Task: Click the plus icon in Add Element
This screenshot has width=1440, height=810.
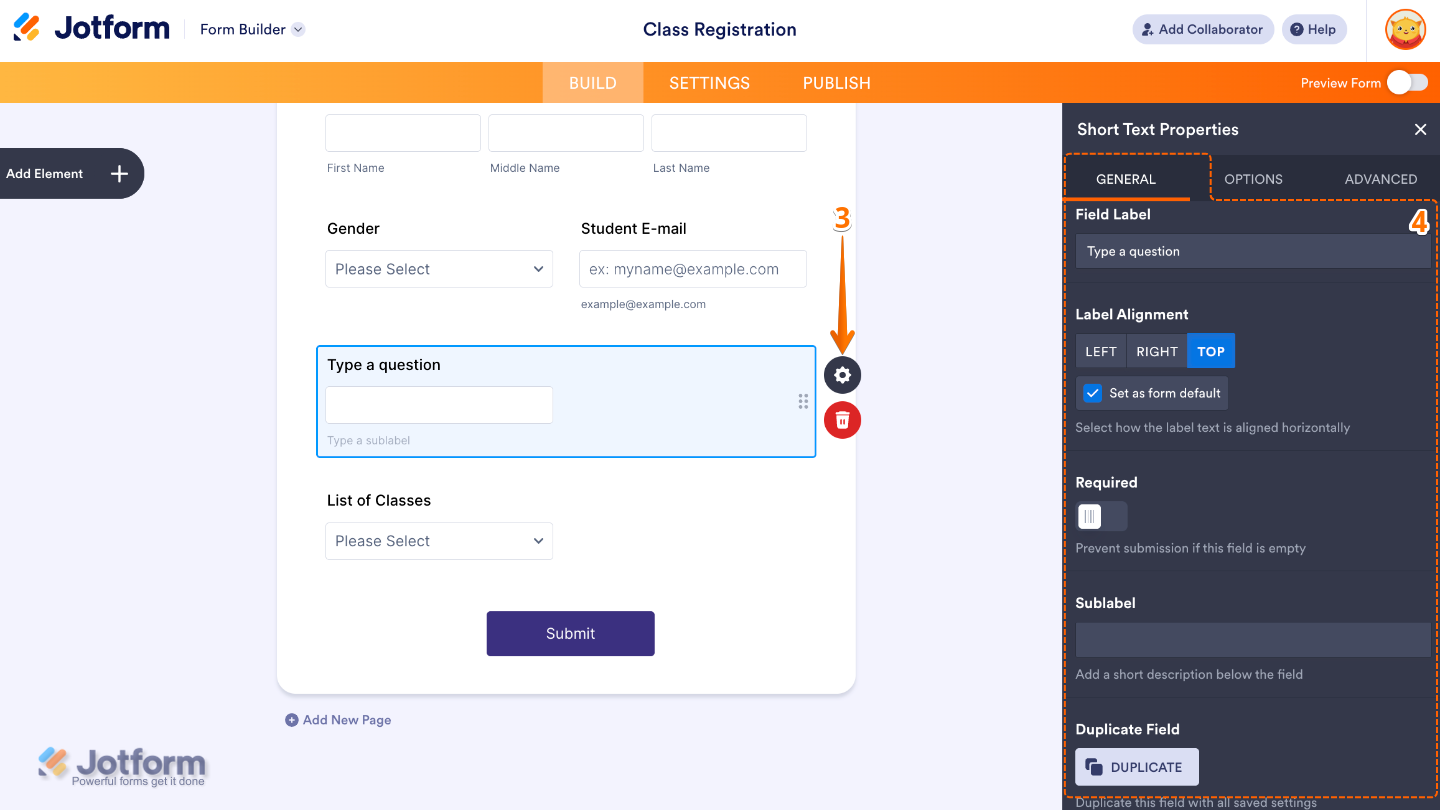Action: [x=119, y=174]
